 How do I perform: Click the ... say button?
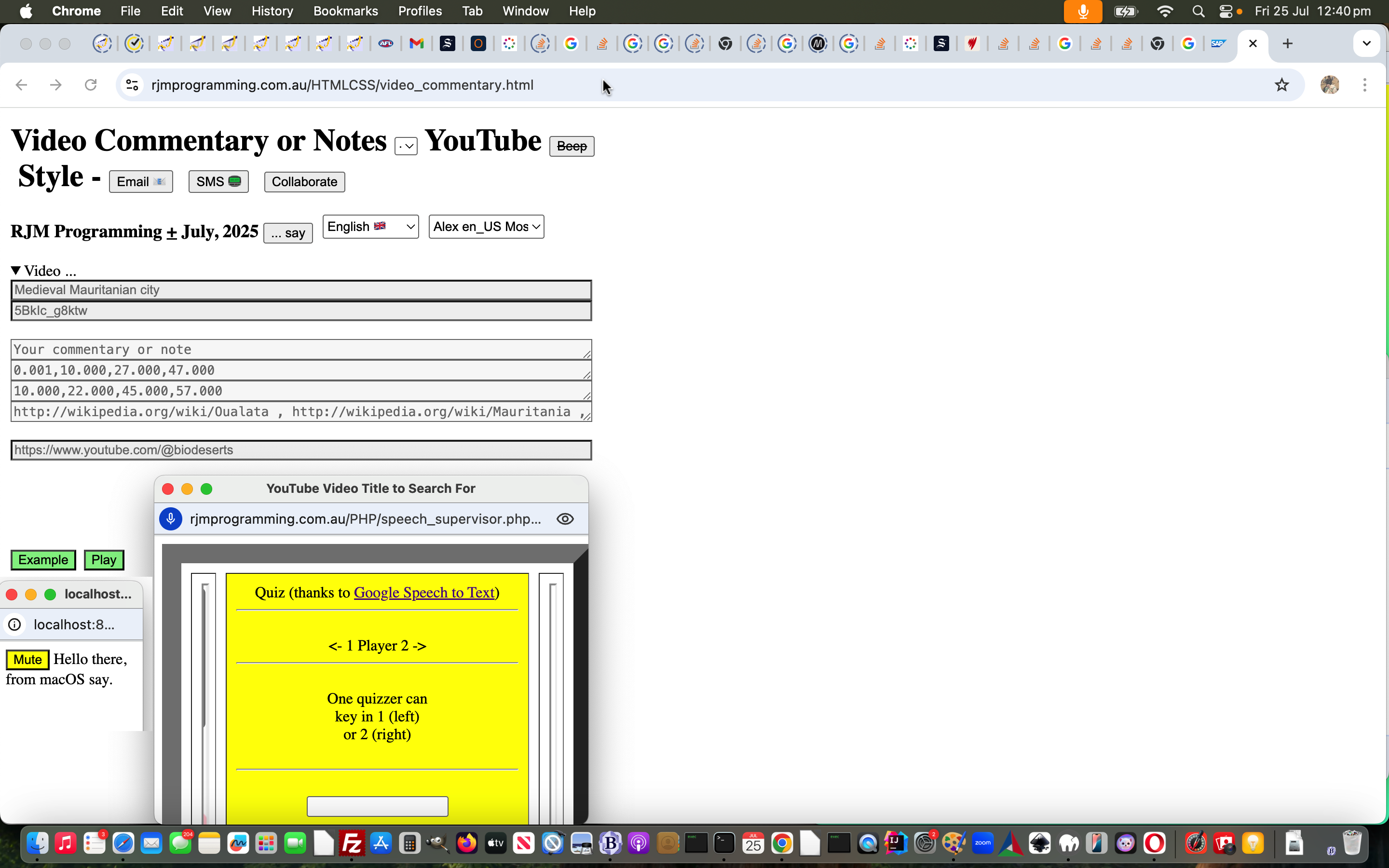pyautogui.click(x=287, y=233)
